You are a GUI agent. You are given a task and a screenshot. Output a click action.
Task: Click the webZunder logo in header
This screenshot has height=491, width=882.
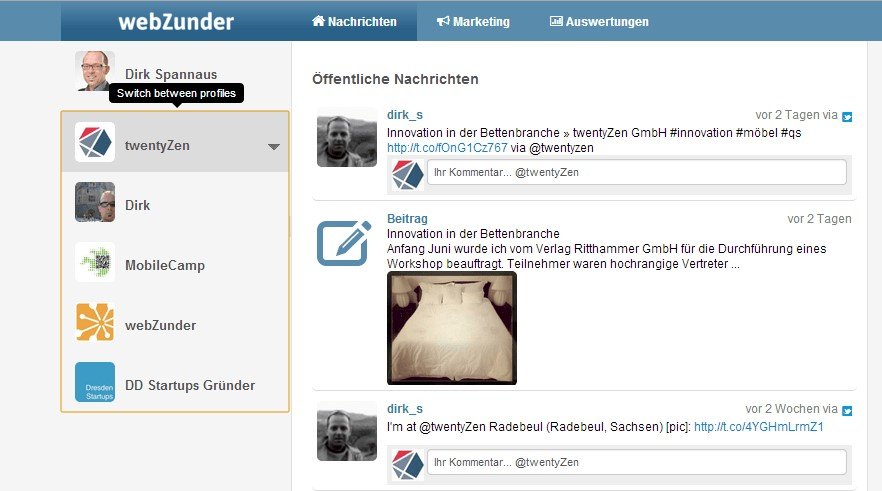pos(176,21)
